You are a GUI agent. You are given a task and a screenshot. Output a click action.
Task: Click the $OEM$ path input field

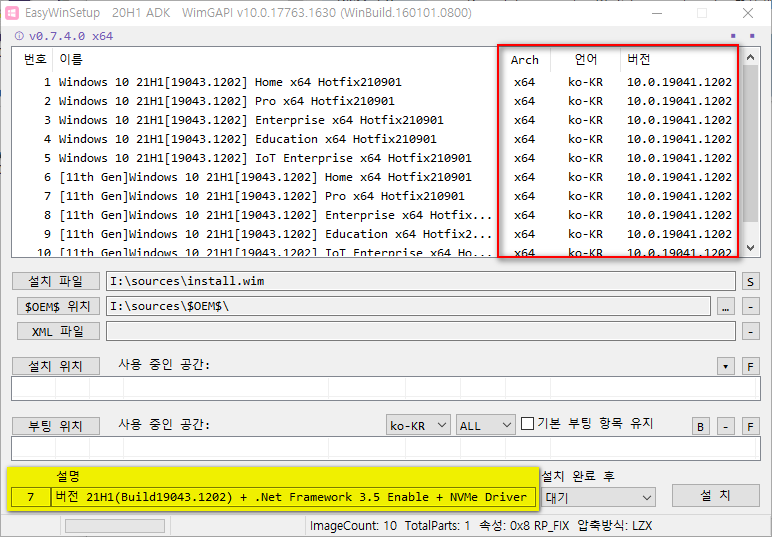[x=408, y=306]
